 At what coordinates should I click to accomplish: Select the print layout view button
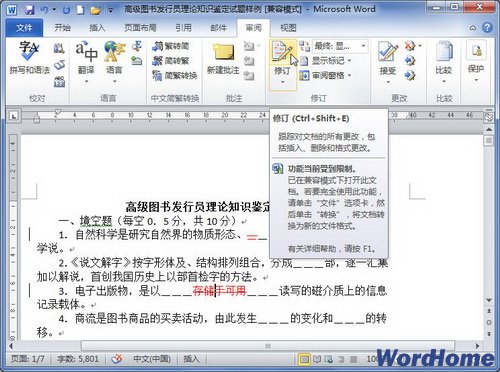(x=304, y=359)
